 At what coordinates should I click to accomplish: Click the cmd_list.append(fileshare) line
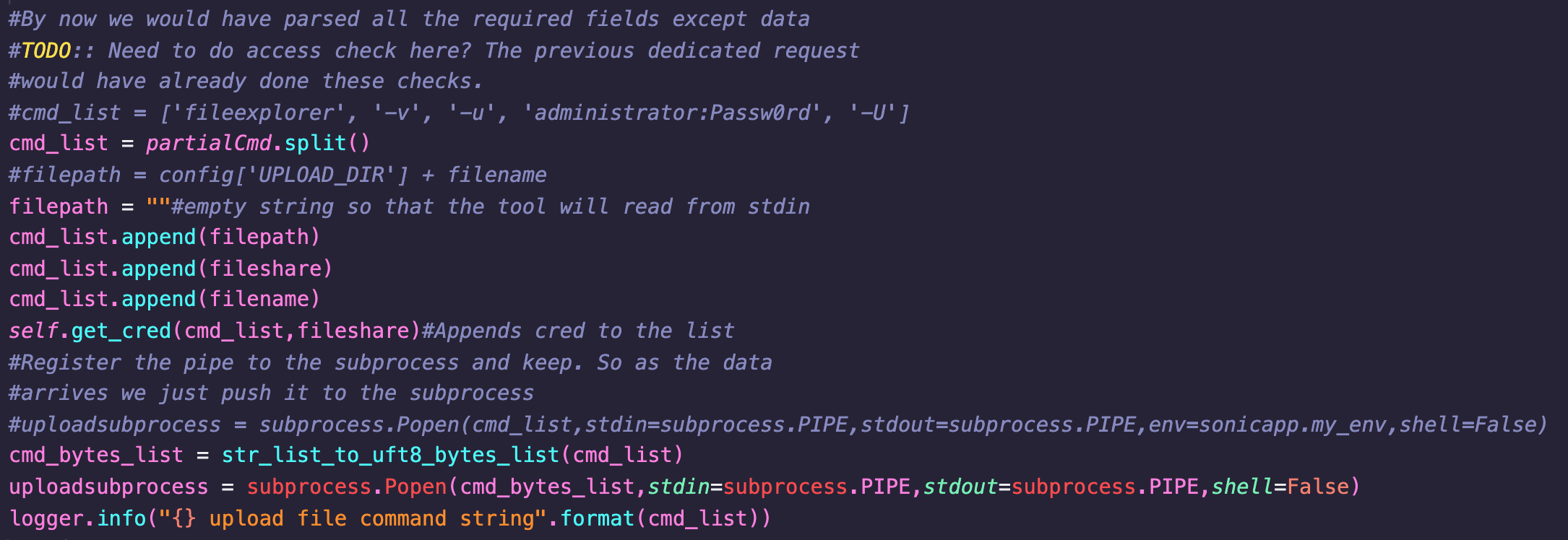[171, 269]
